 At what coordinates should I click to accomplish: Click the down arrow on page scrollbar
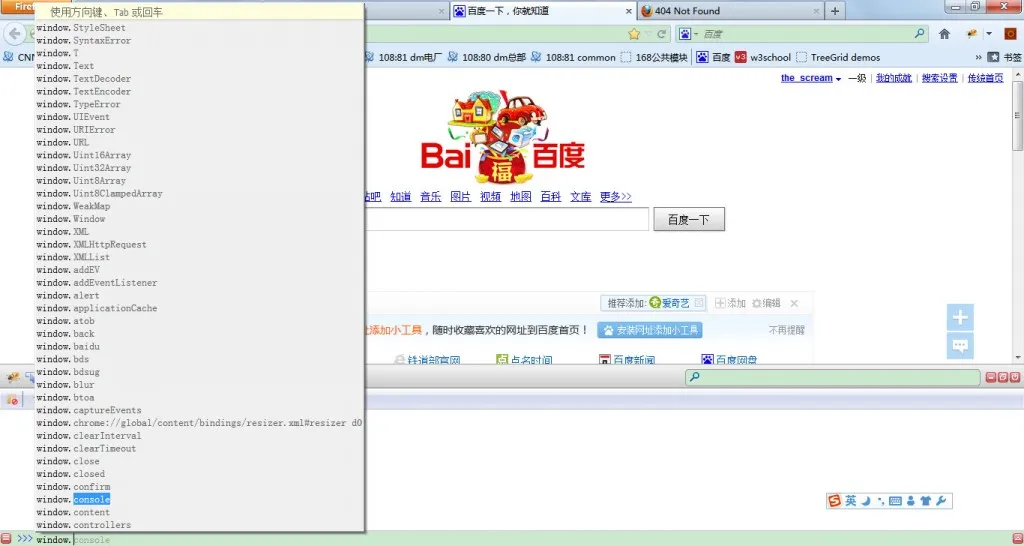(x=1017, y=358)
